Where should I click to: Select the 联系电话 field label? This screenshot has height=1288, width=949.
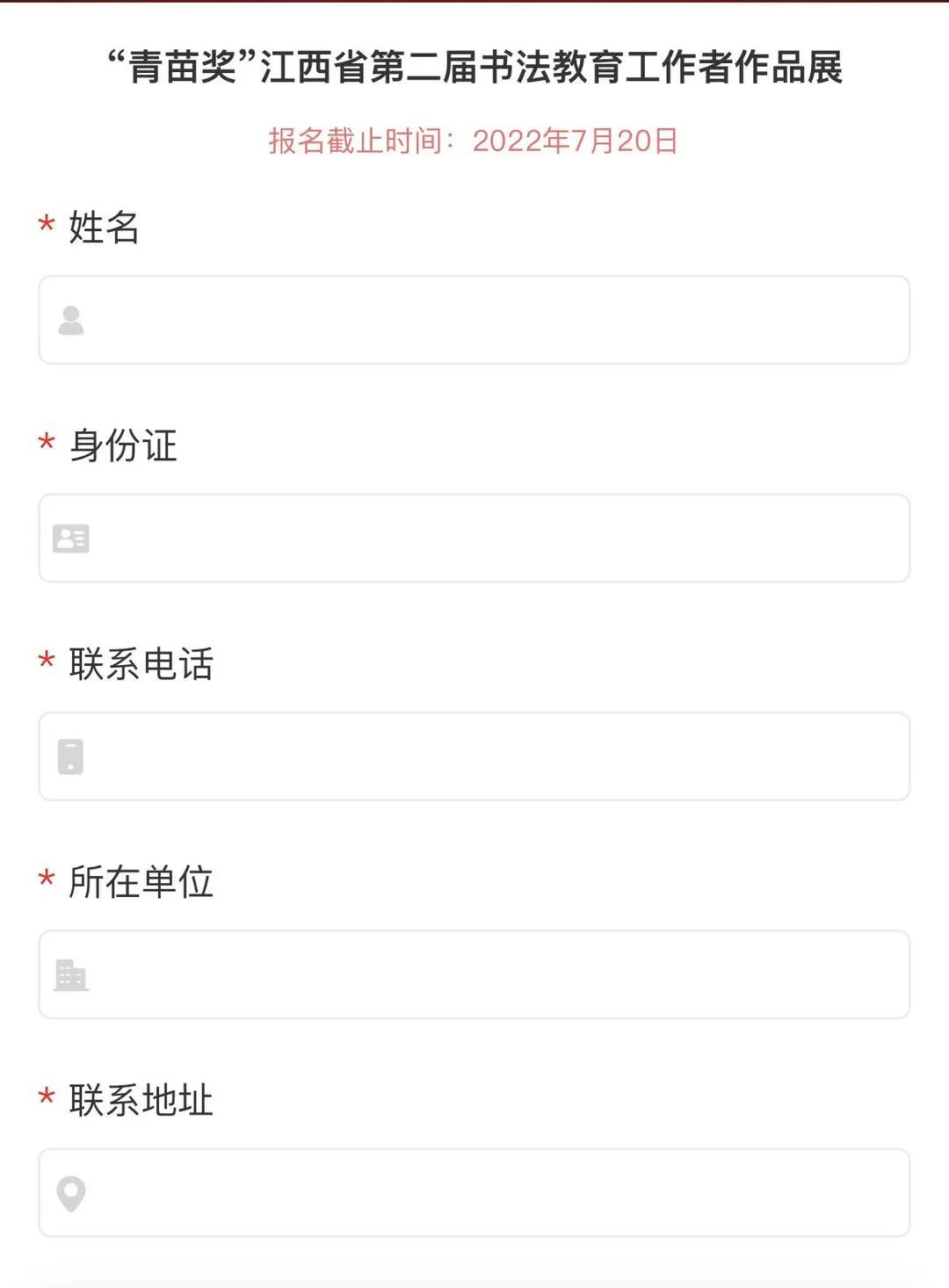coord(141,664)
